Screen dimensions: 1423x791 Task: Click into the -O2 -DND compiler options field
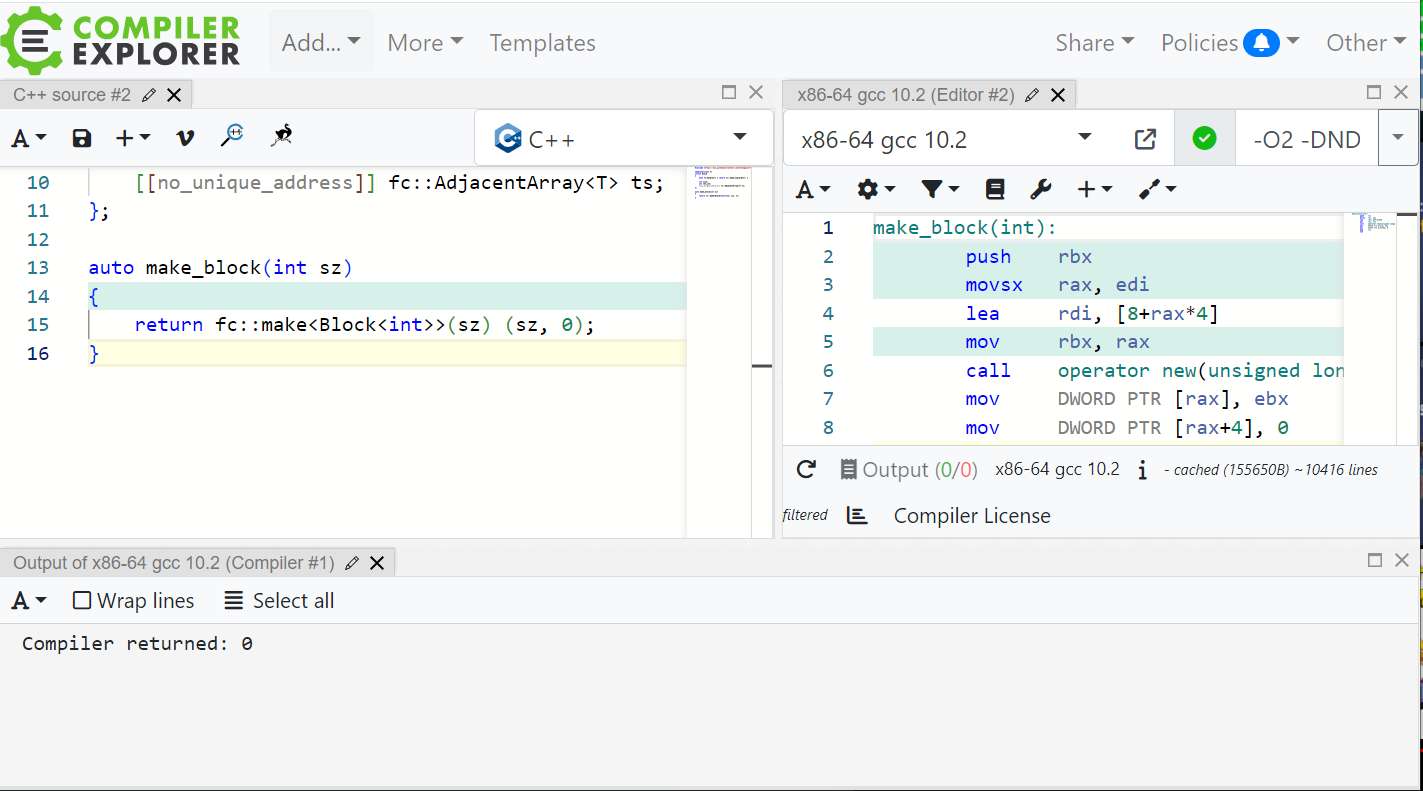[x=1306, y=139]
